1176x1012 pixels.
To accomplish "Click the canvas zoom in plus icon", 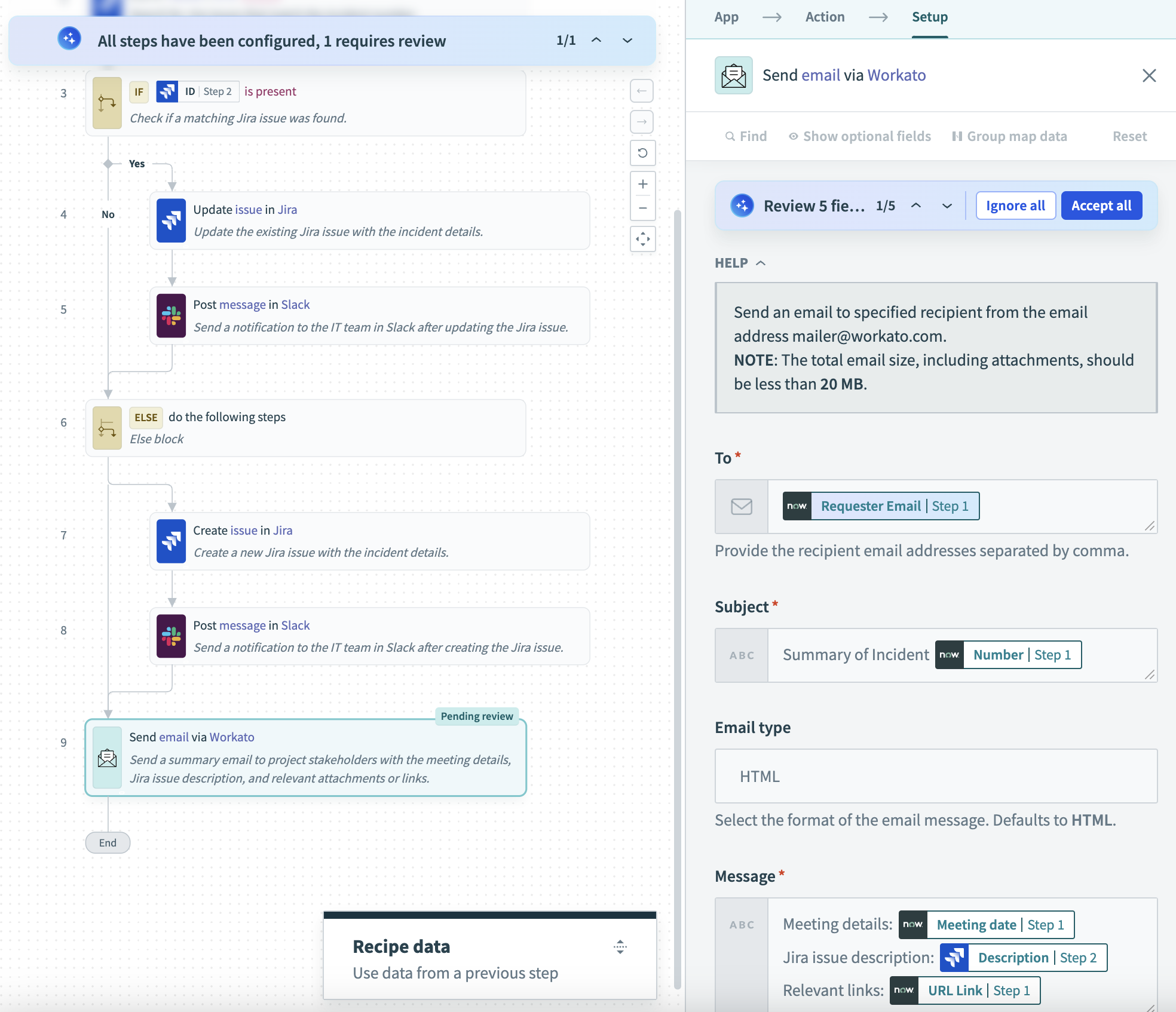I will (x=642, y=184).
